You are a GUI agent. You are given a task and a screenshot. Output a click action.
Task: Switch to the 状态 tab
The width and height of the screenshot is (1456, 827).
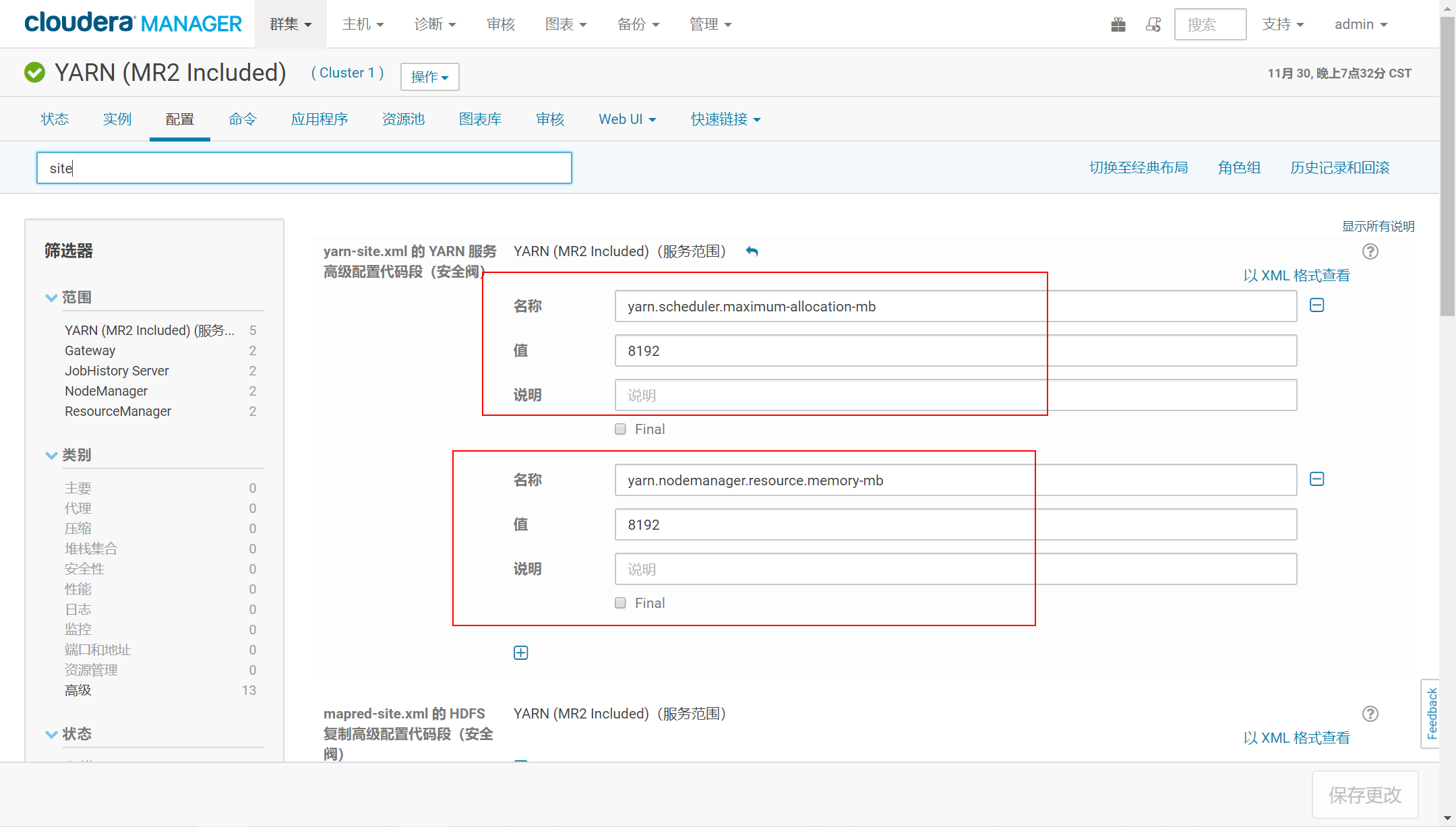pos(55,119)
